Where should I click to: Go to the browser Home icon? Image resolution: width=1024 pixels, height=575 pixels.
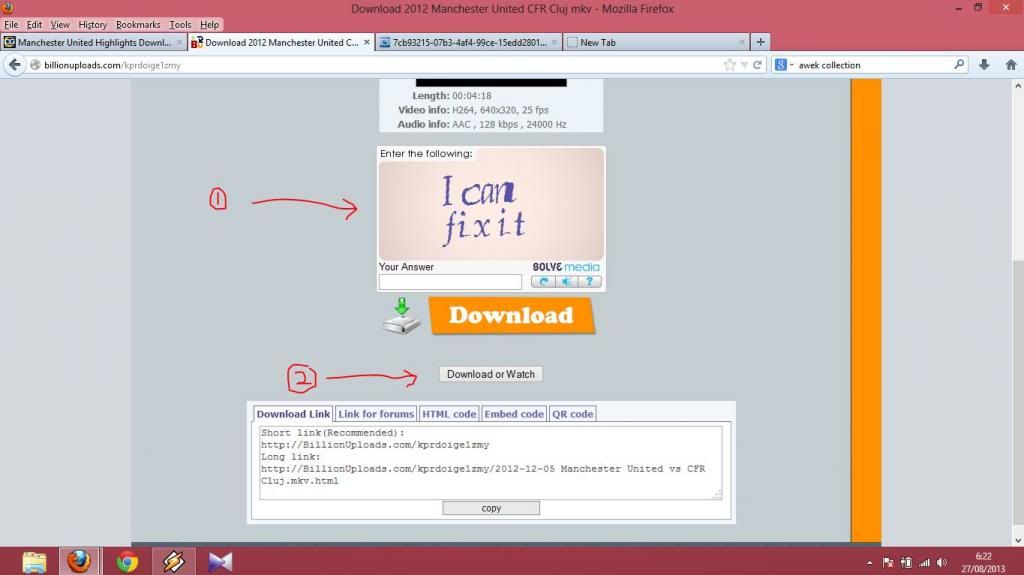pos(1011,65)
